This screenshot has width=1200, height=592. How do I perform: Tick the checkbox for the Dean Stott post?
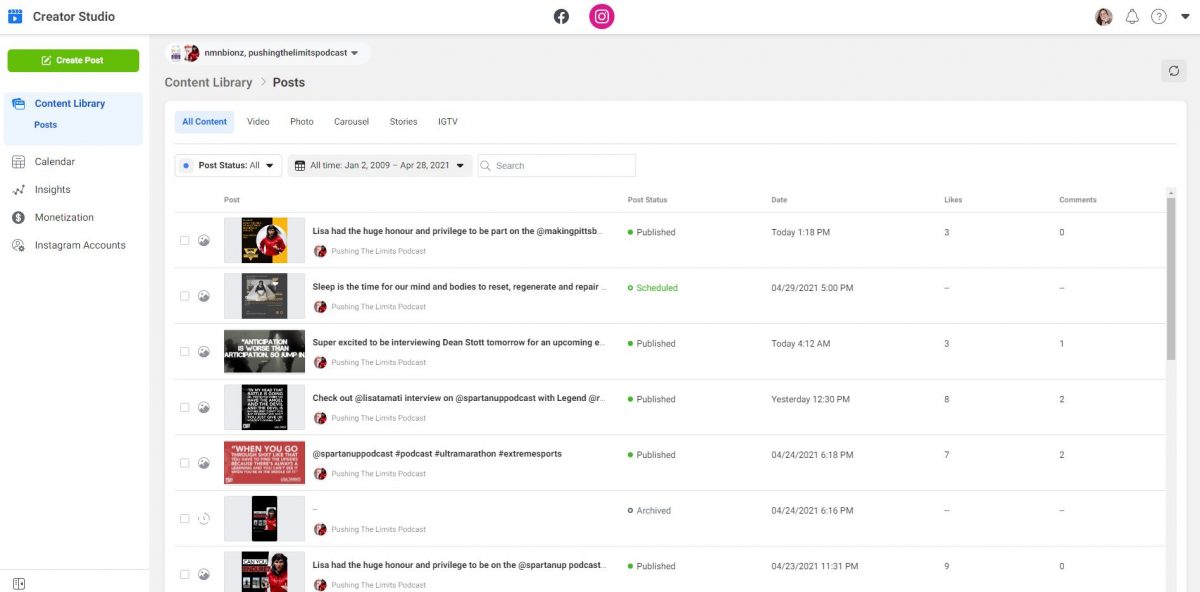184,352
